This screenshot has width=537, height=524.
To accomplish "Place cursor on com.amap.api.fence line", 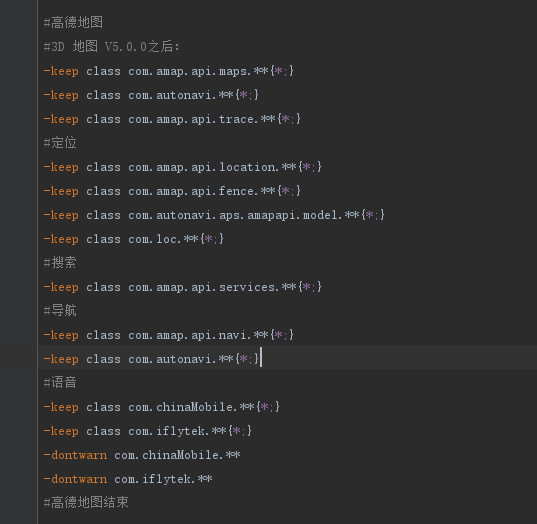I will (x=172, y=191).
